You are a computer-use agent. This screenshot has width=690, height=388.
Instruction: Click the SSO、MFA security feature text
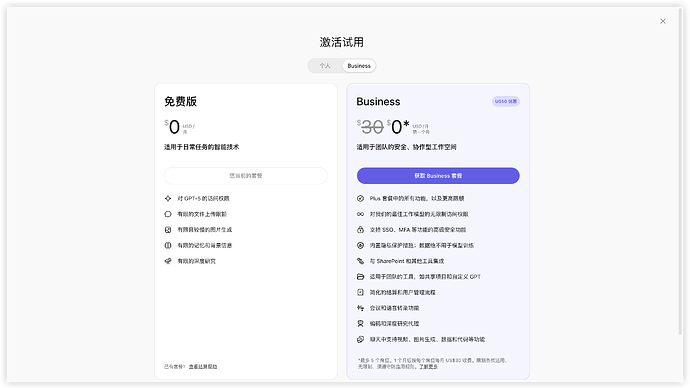point(418,230)
